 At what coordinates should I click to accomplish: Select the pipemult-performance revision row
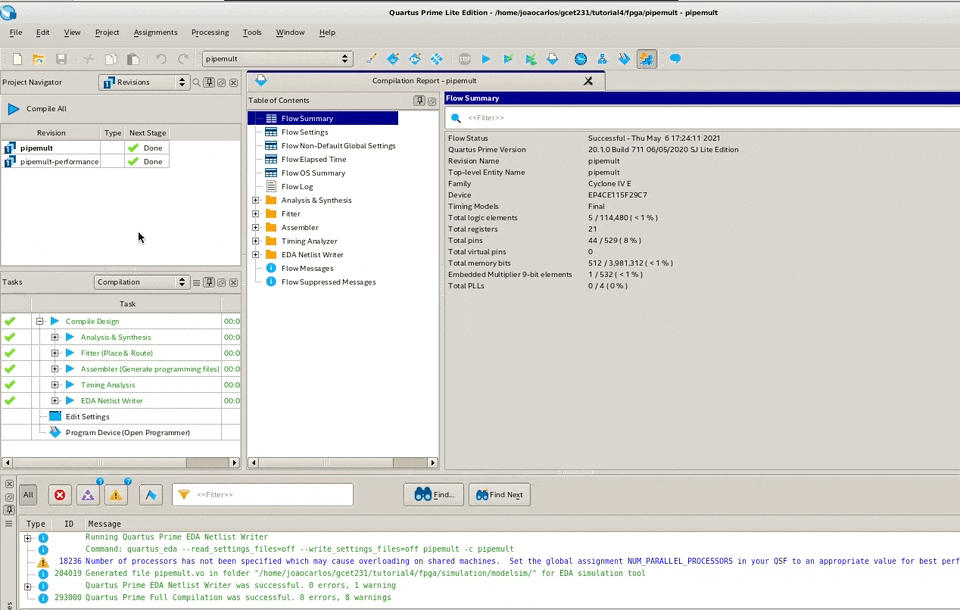[84, 162]
